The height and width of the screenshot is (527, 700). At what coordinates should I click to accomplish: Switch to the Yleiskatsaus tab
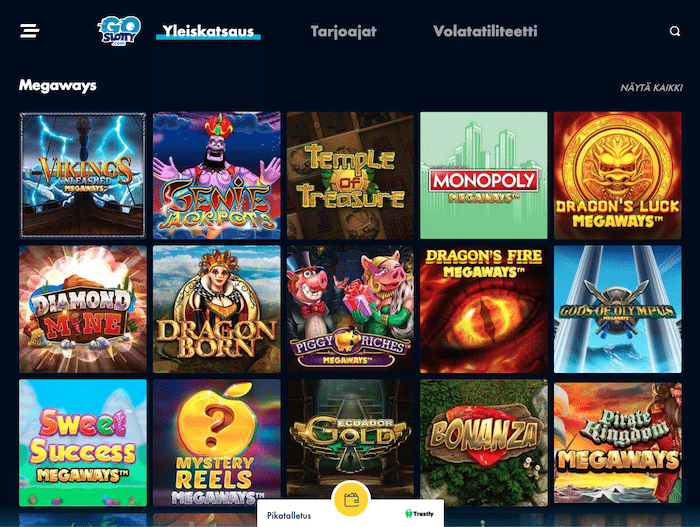pos(208,31)
